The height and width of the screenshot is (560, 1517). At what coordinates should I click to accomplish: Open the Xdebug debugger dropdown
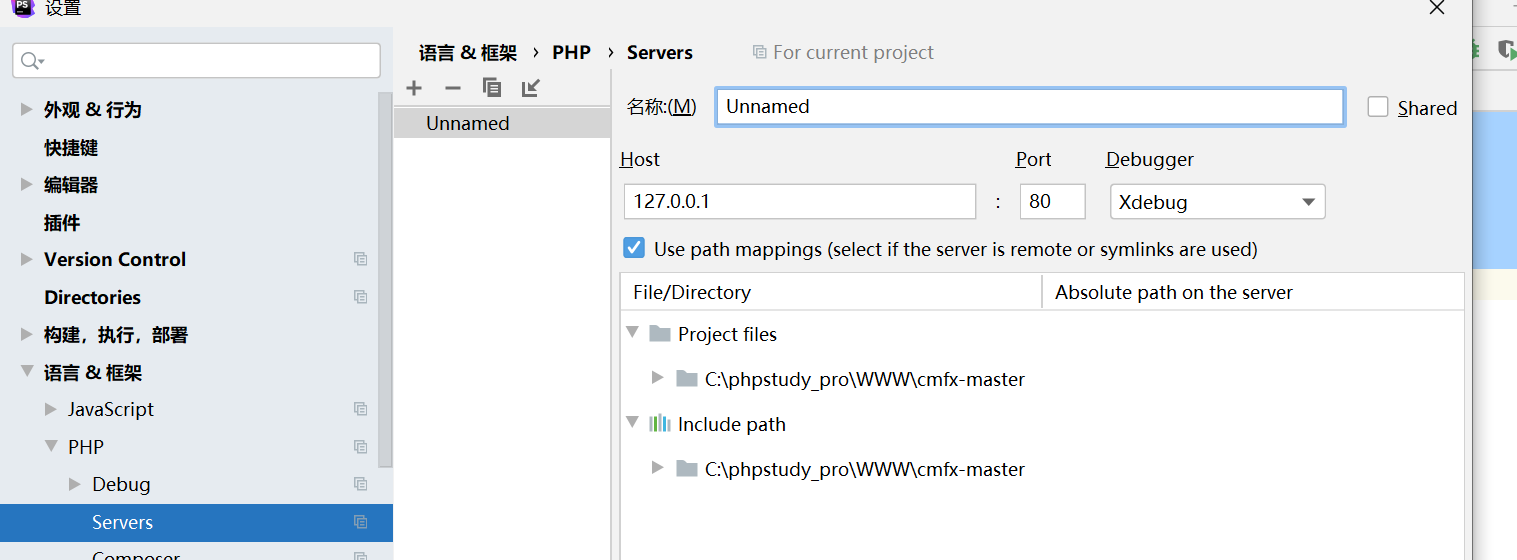coord(1217,202)
